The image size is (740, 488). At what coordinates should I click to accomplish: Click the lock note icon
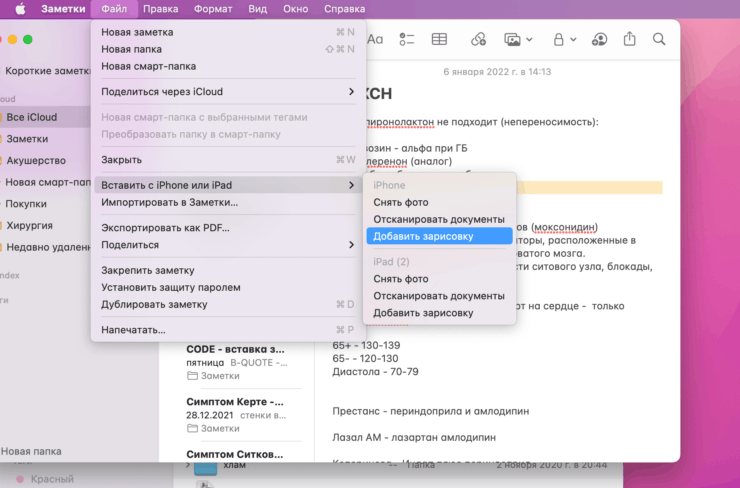point(559,39)
